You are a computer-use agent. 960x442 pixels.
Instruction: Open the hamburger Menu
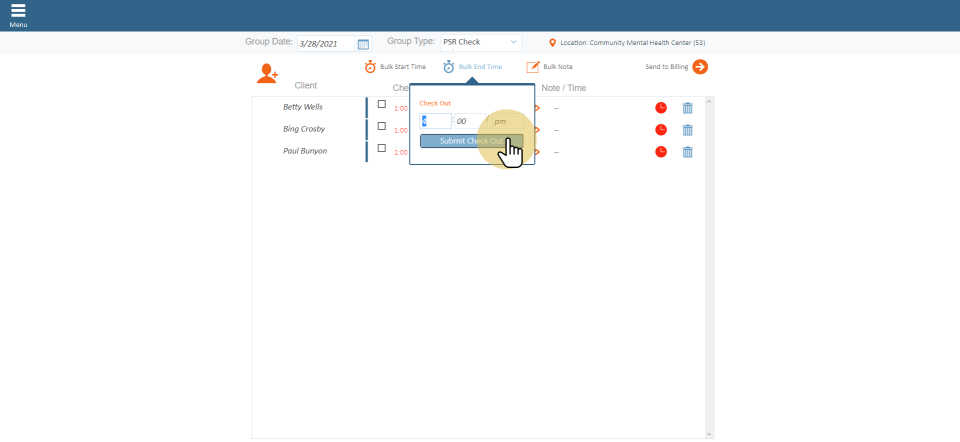click(18, 13)
